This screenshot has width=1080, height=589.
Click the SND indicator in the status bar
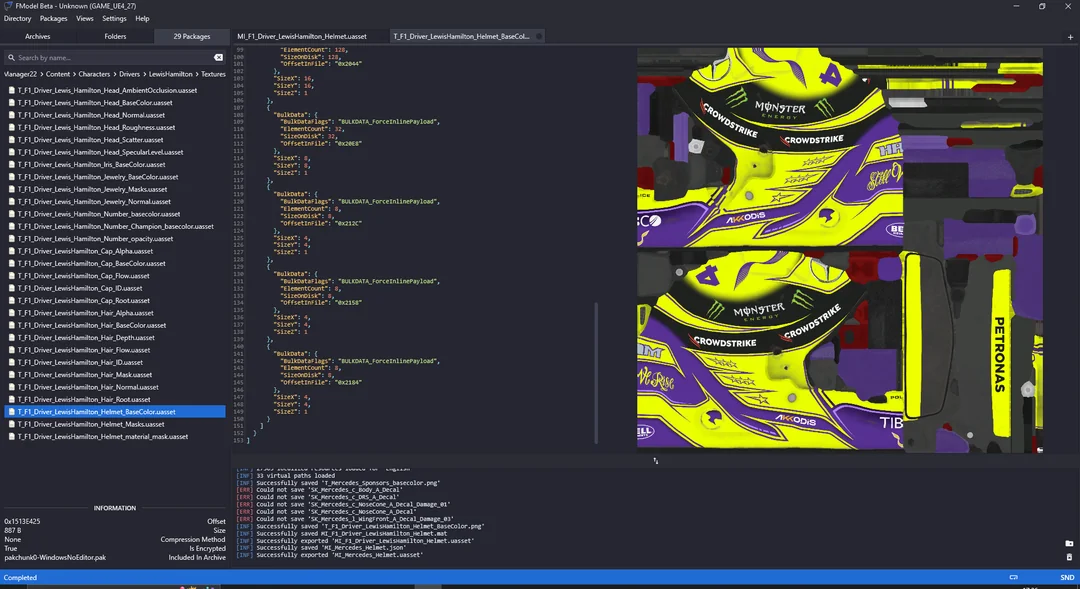point(1067,577)
